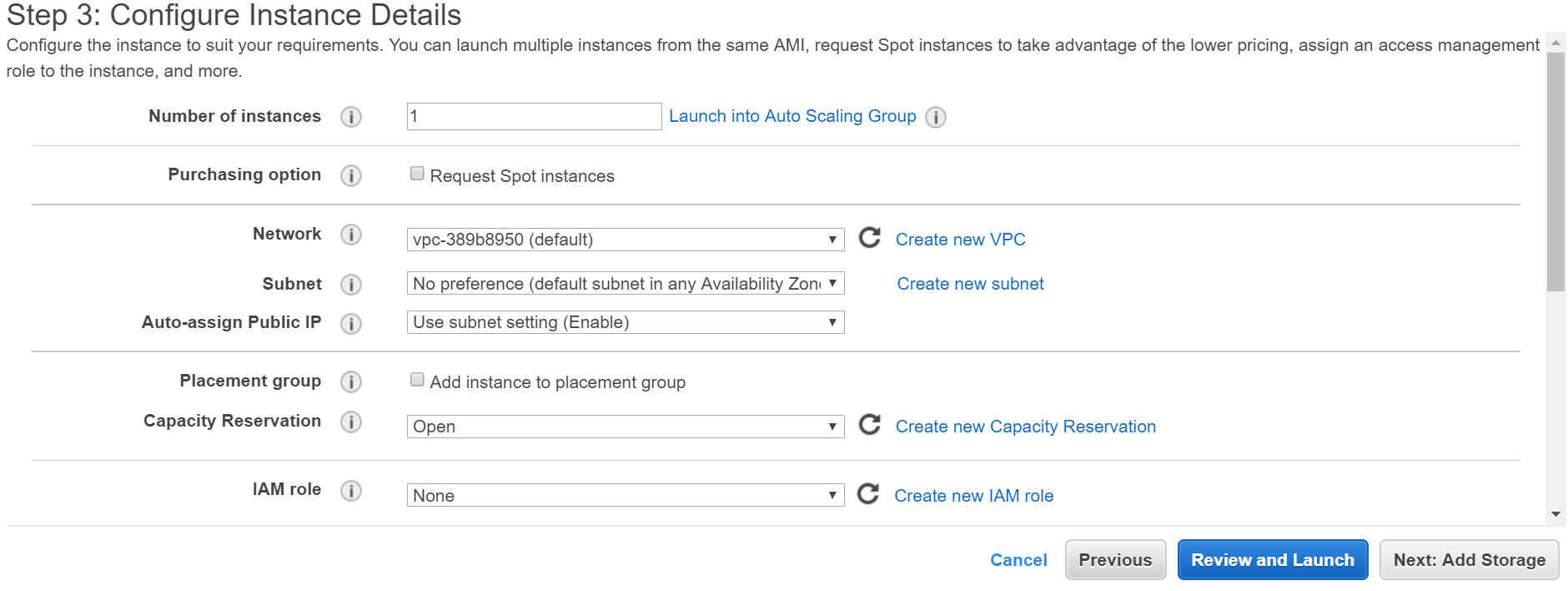The image size is (1568, 591).
Task: Open the Capacity Reservation dropdown
Action: tap(626, 427)
